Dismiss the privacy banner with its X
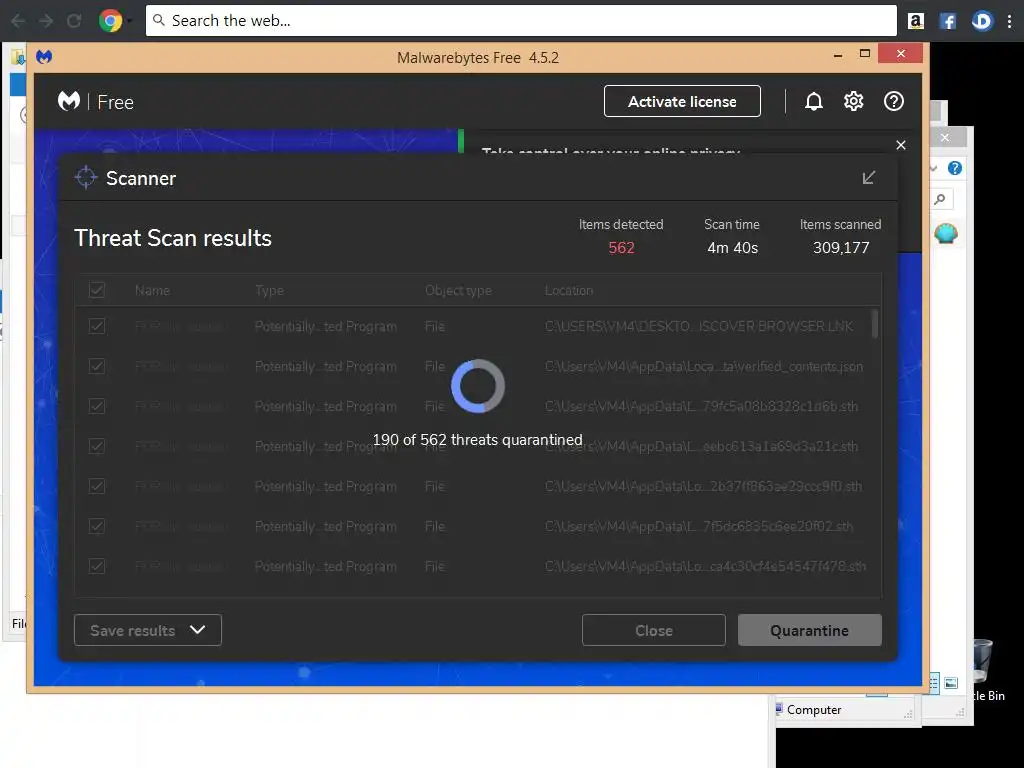This screenshot has width=1024, height=768. coord(901,145)
